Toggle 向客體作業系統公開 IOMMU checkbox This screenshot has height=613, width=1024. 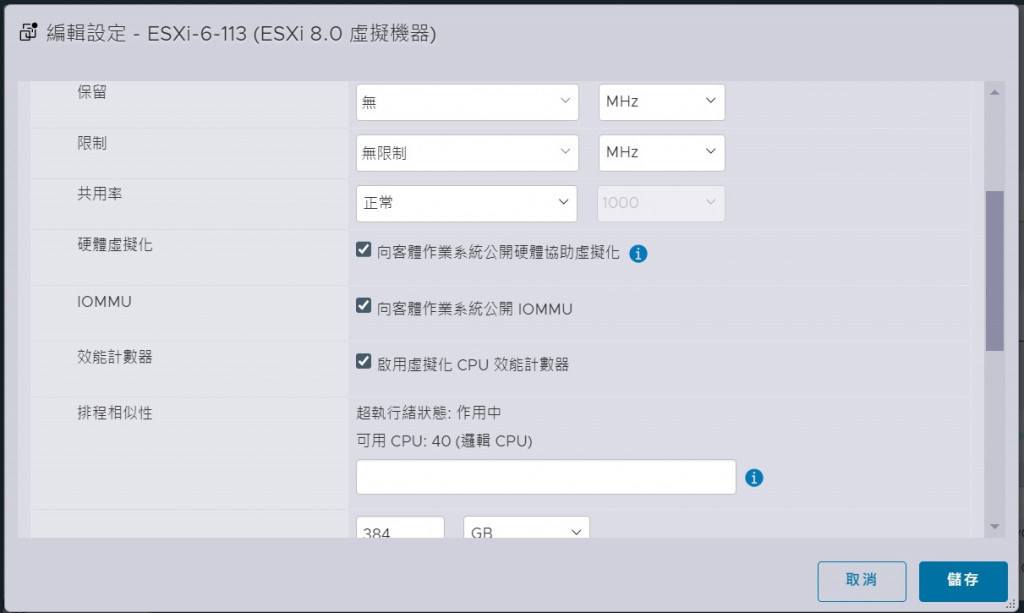[364, 306]
